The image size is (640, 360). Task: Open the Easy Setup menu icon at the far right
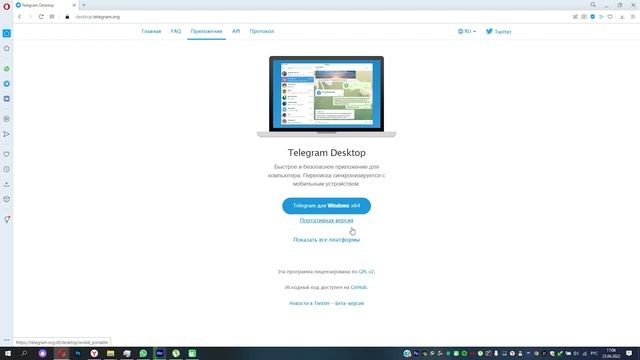633,17
